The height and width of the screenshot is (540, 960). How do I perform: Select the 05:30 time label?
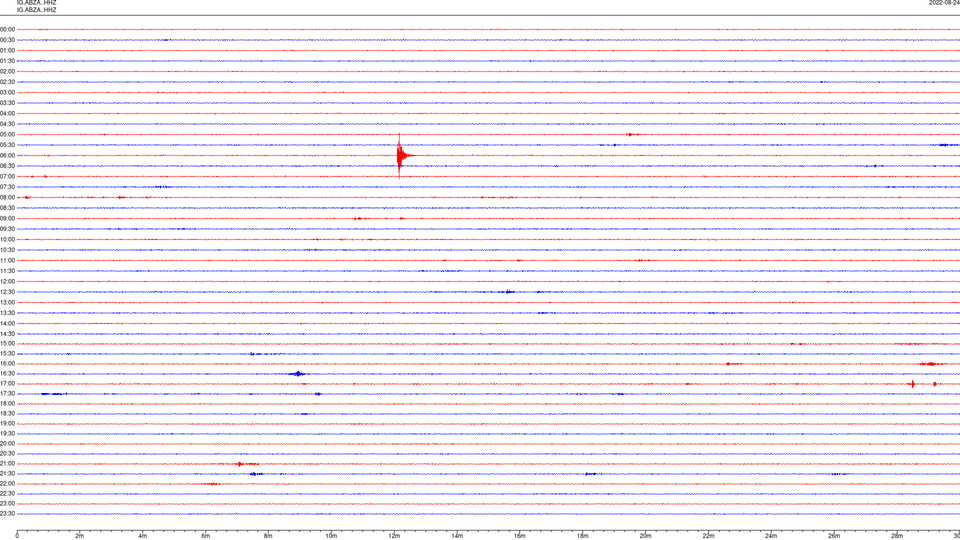7,145
